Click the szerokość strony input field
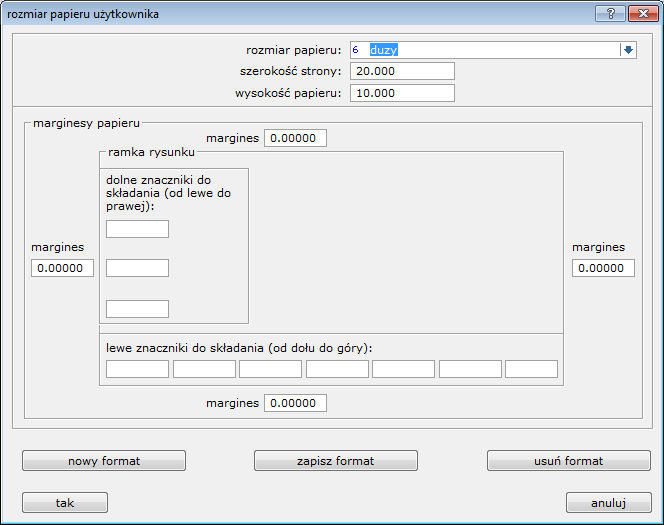Viewport: 664px width, 525px height. coord(402,71)
